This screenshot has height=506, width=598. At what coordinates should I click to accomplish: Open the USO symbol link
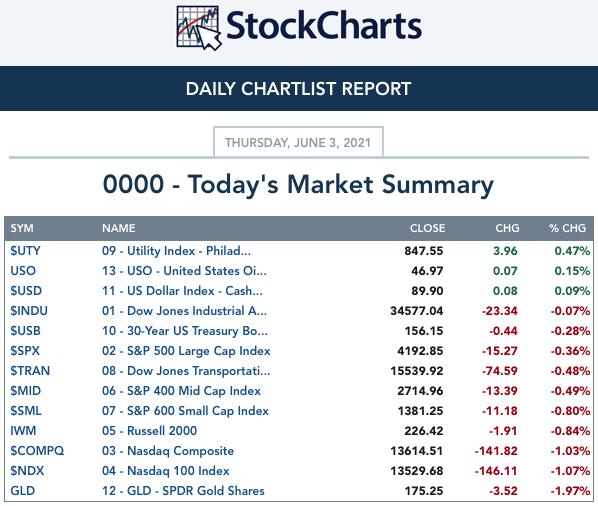23,271
